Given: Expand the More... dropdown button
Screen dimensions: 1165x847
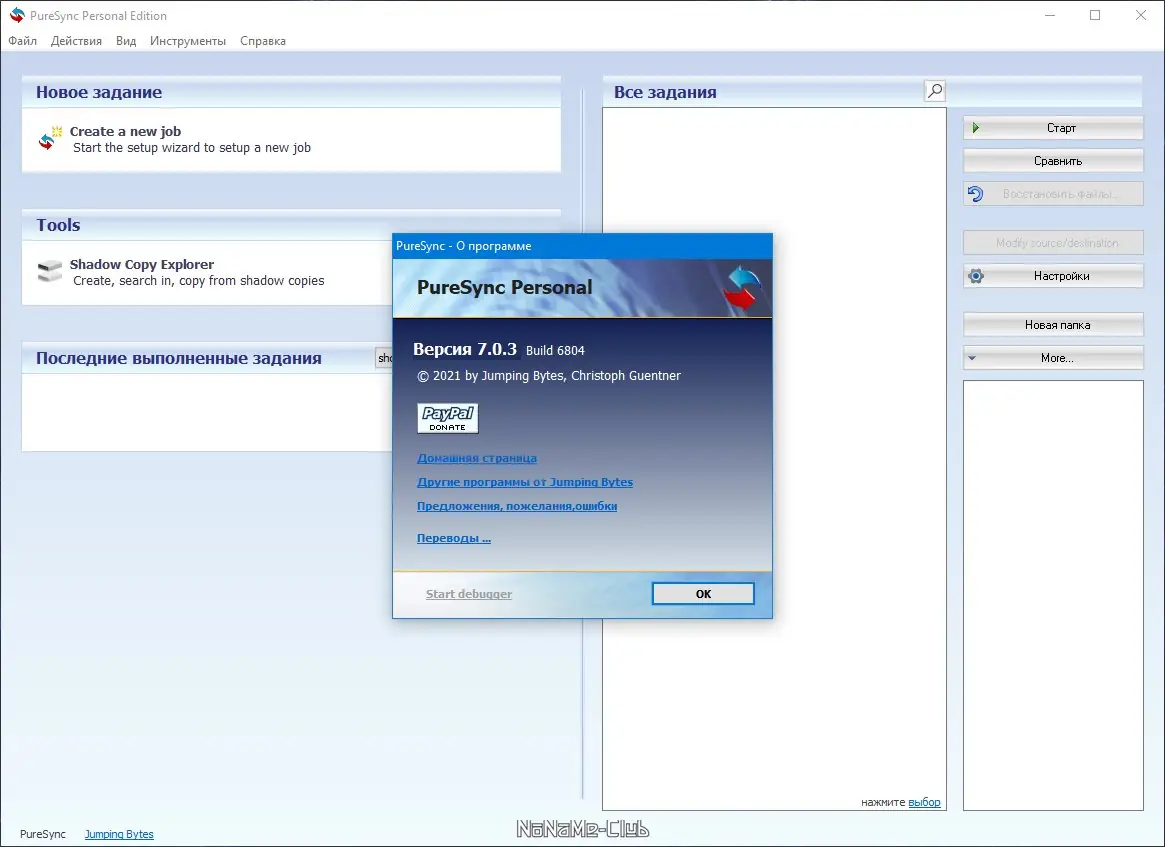Looking at the screenshot, I should click(x=1053, y=358).
